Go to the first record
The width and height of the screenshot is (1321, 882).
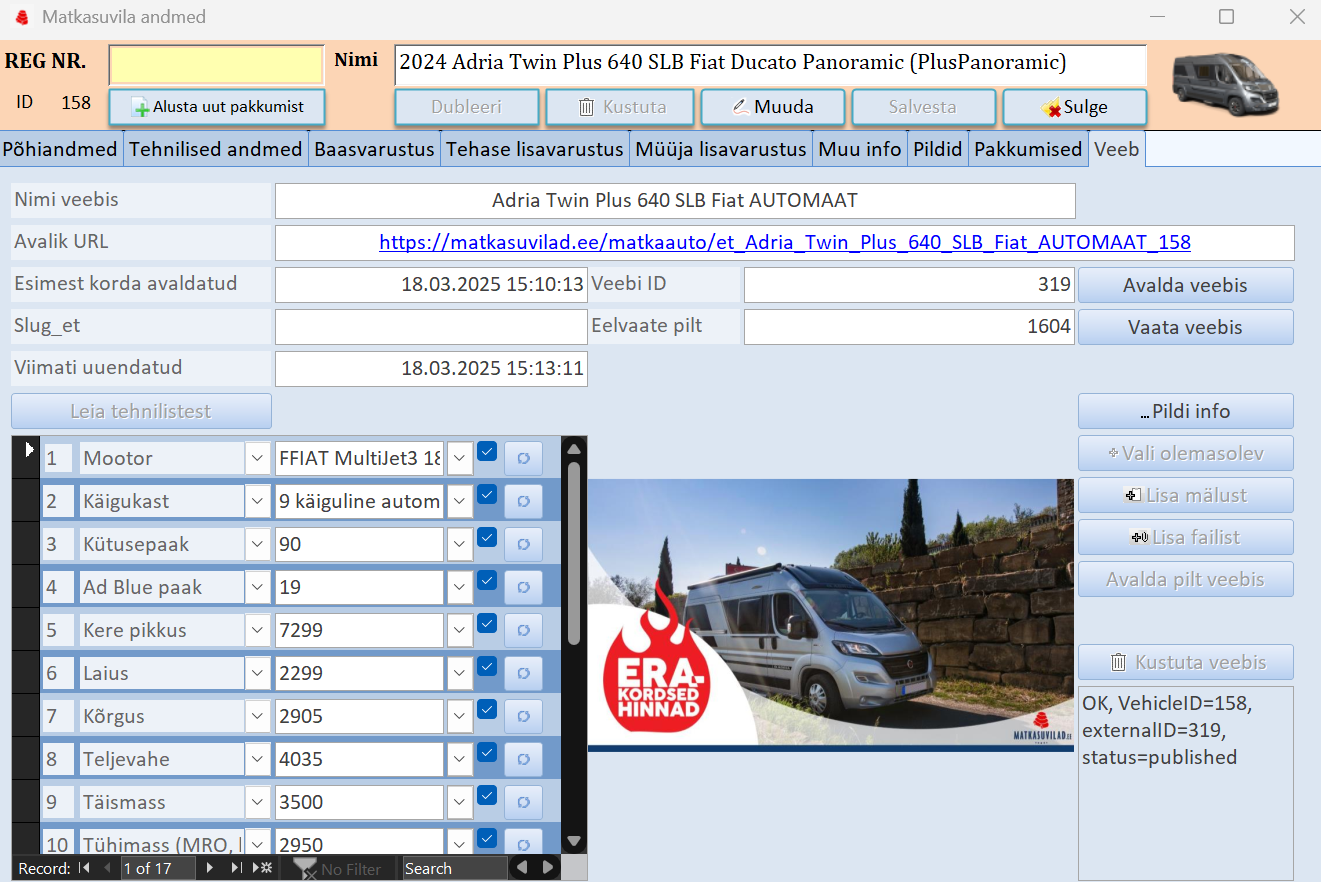click(x=85, y=868)
